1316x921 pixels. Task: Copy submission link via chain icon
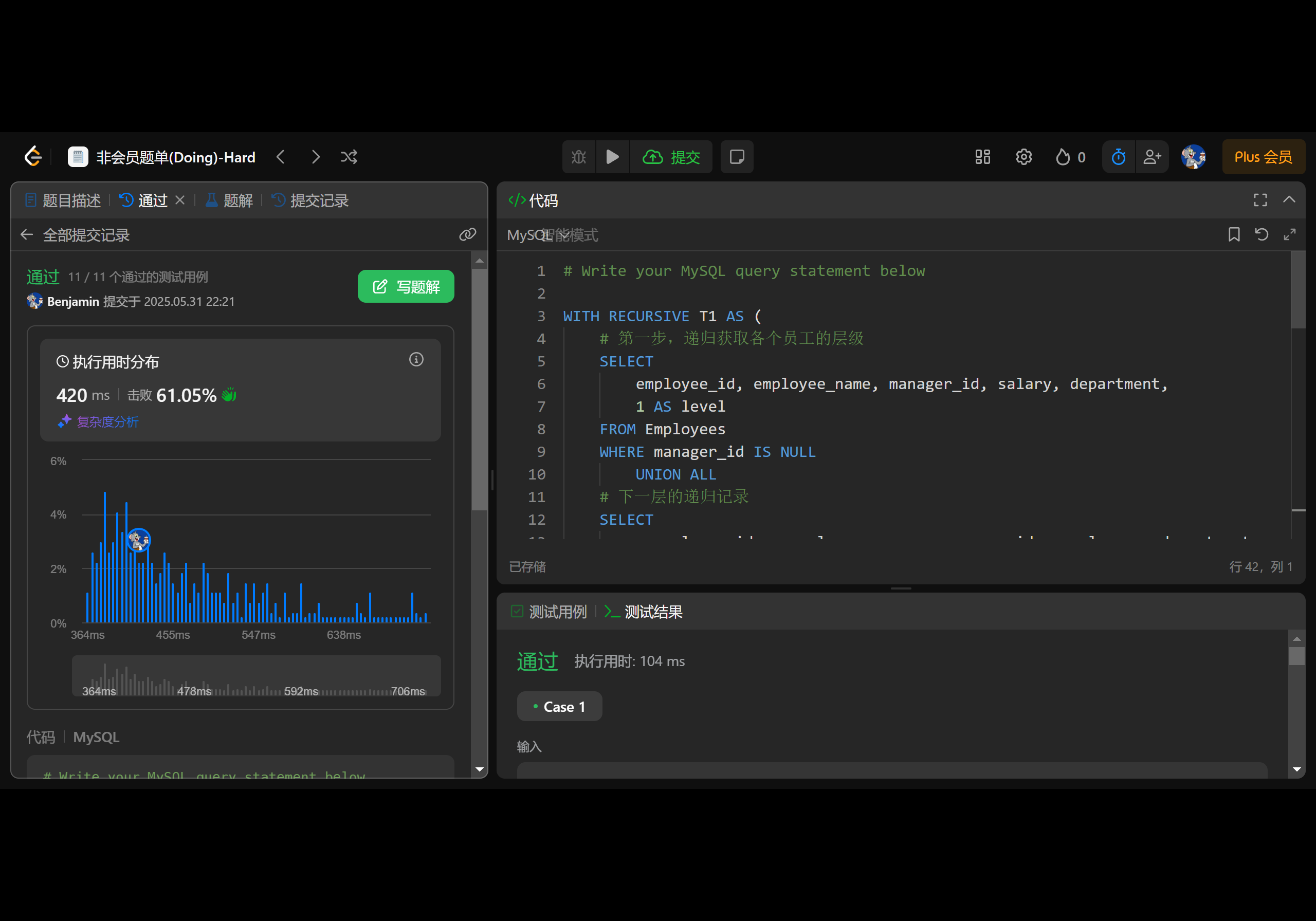pos(468,234)
